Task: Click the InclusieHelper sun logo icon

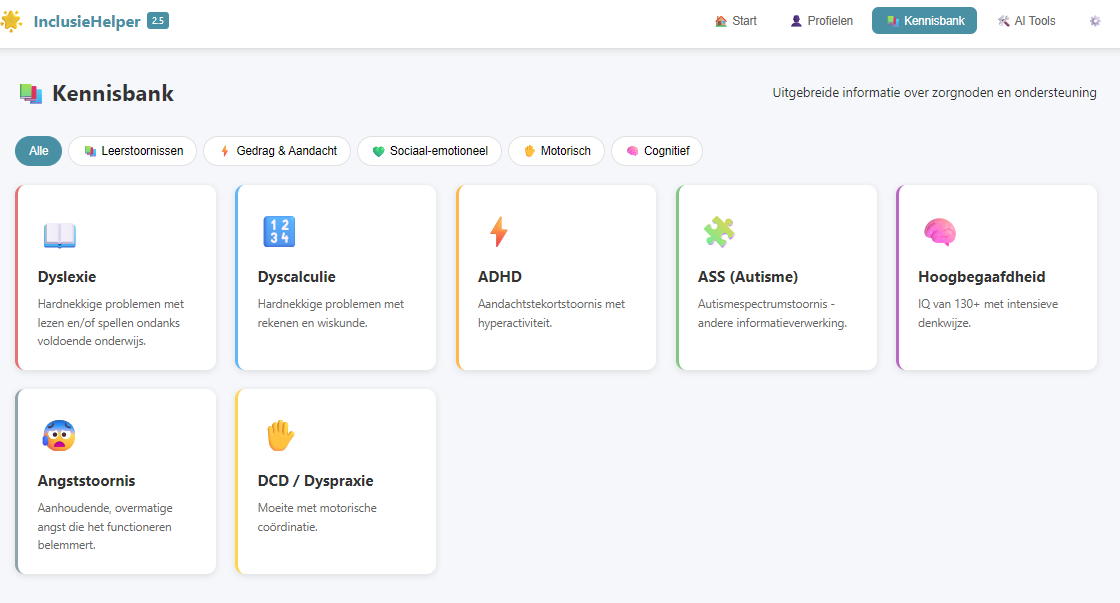Action: tap(11, 21)
